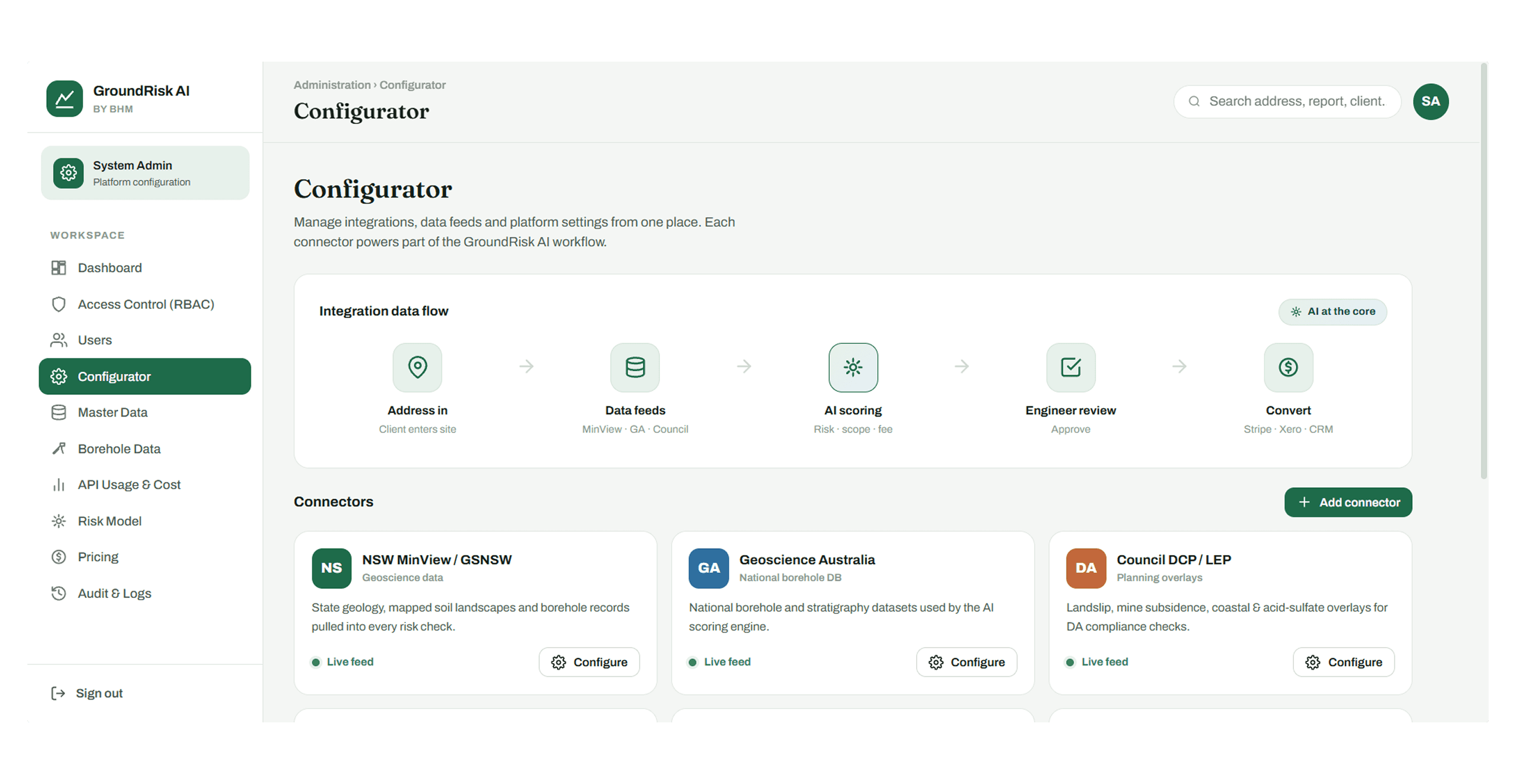Open Access Control (RBAC) page
1516x784 pixels.
[145, 304]
